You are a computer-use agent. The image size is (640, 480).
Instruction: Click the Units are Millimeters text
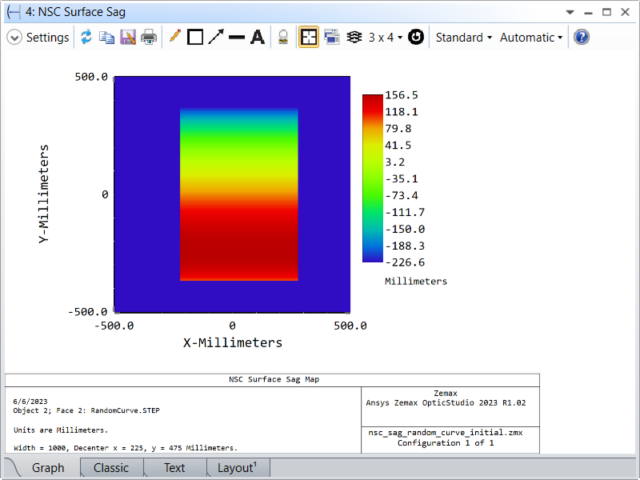click(x=60, y=430)
